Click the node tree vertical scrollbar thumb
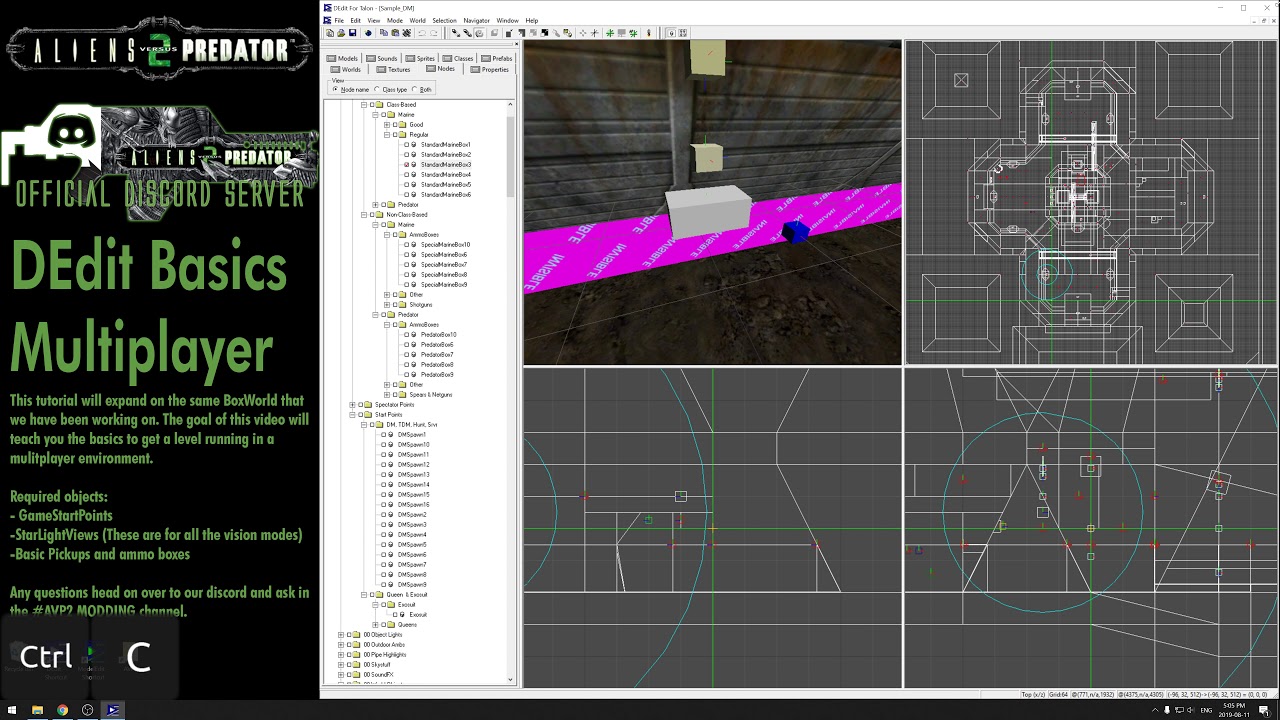Image resolution: width=1280 pixels, height=720 pixels. pyautogui.click(x=511, y=155)
